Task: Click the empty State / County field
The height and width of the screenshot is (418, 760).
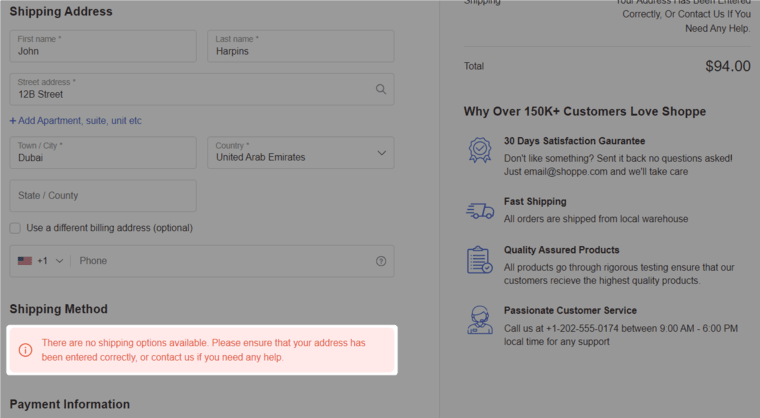Action: click(103, 196)
